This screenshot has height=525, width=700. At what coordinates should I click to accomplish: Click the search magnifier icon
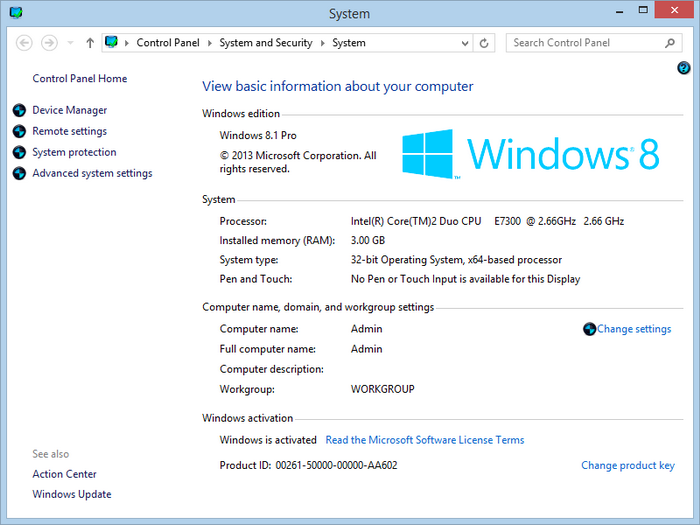[670, 43]
